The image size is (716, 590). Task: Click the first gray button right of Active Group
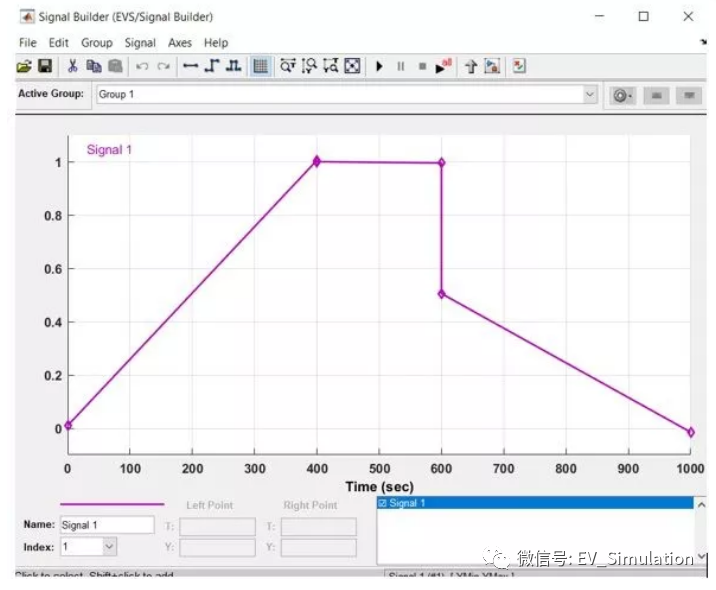tap(657, 95)
